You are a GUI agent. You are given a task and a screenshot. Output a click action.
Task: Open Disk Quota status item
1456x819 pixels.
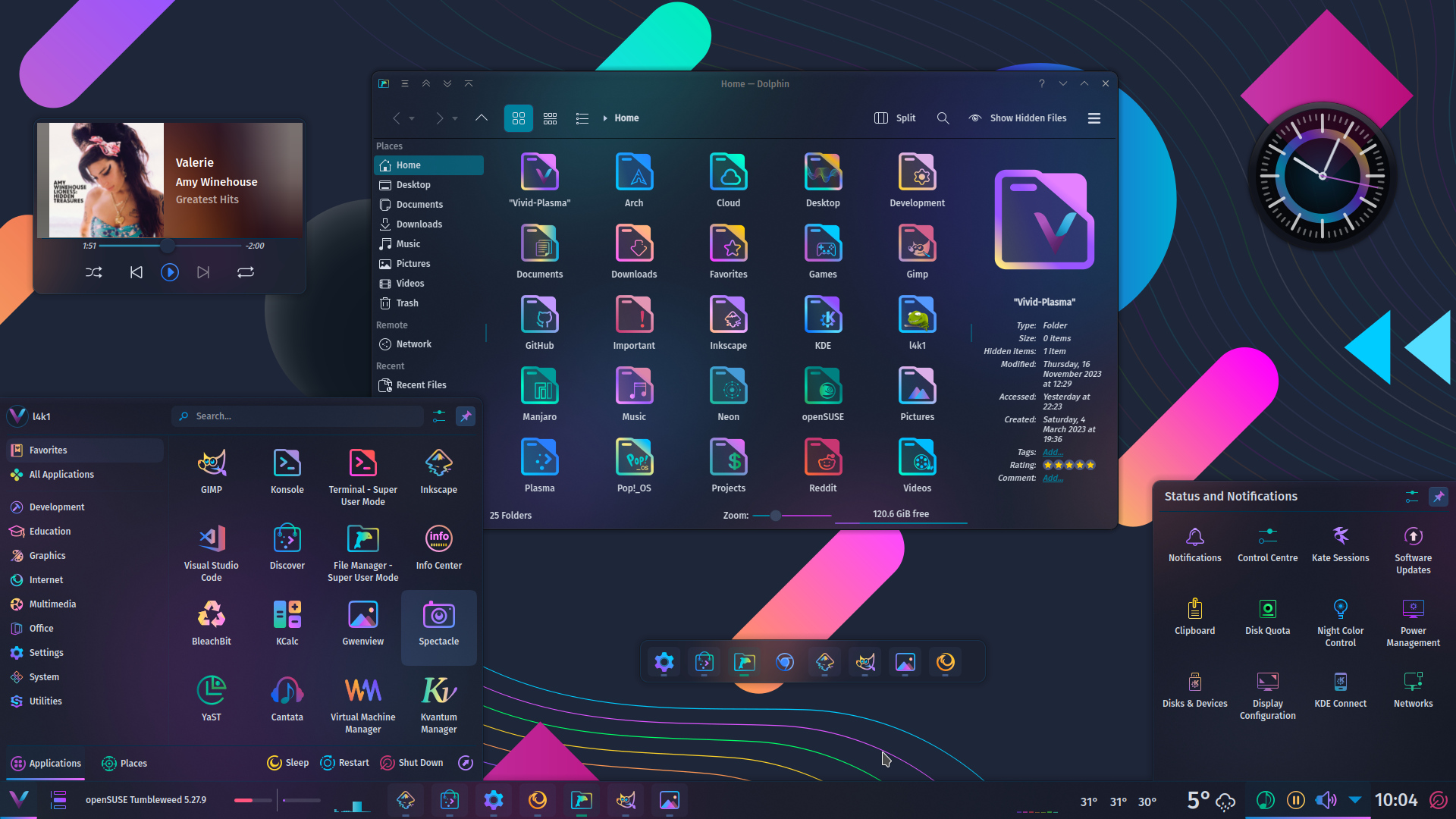coord(1268,617)
